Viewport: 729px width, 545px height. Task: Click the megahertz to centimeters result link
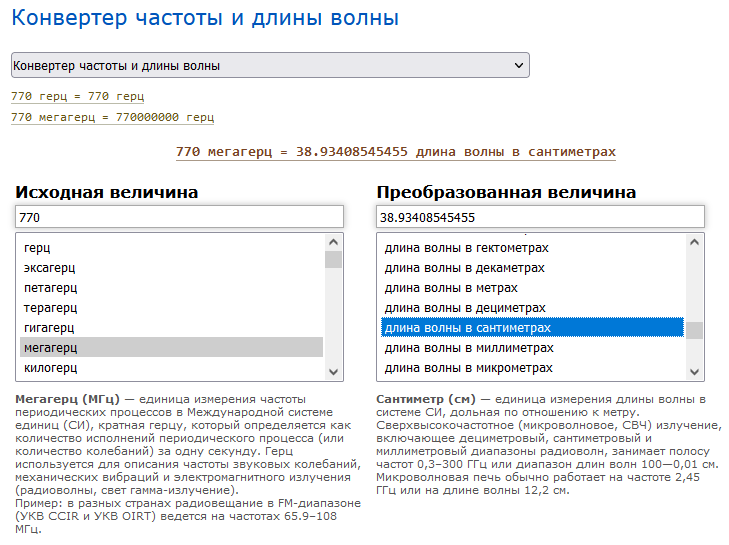[395, 152]
